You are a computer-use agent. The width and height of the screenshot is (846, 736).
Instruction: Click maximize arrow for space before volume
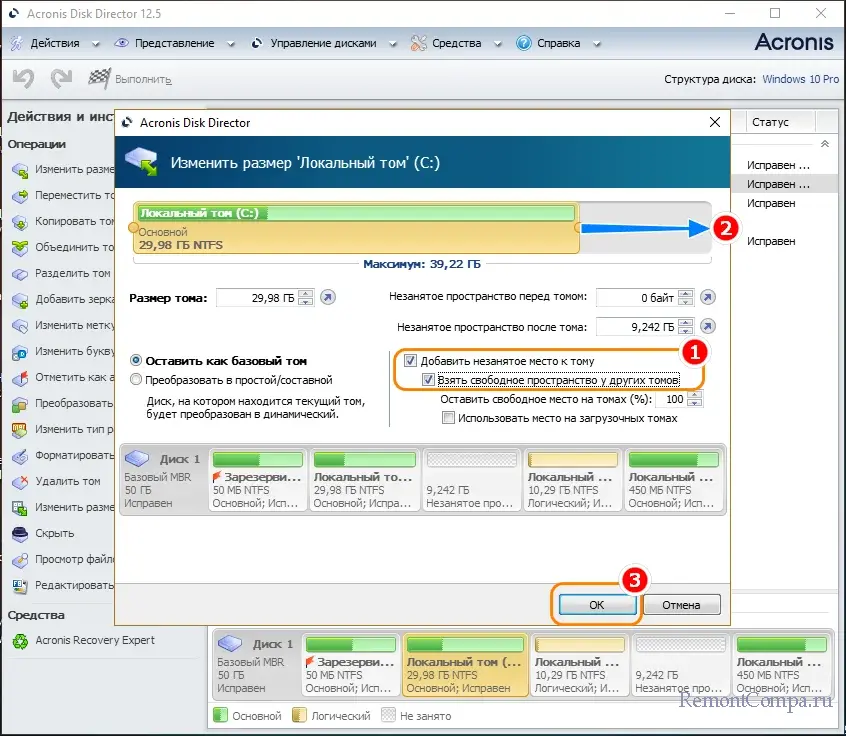[708, 297]
